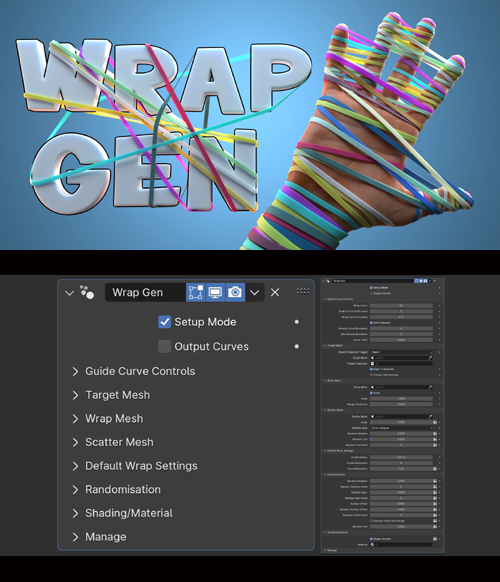Viewport: 500px width, 582px height.
Task: Toggle Wrap Gen edit mode display icon
Action: [196, 292]
